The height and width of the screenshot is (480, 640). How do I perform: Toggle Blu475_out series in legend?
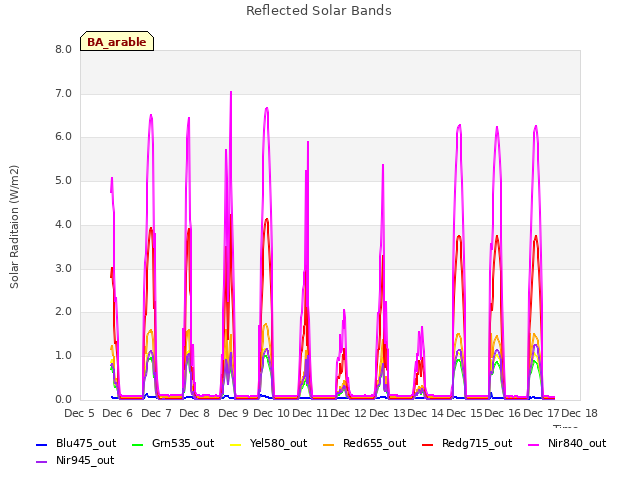[x=76, y=444]
